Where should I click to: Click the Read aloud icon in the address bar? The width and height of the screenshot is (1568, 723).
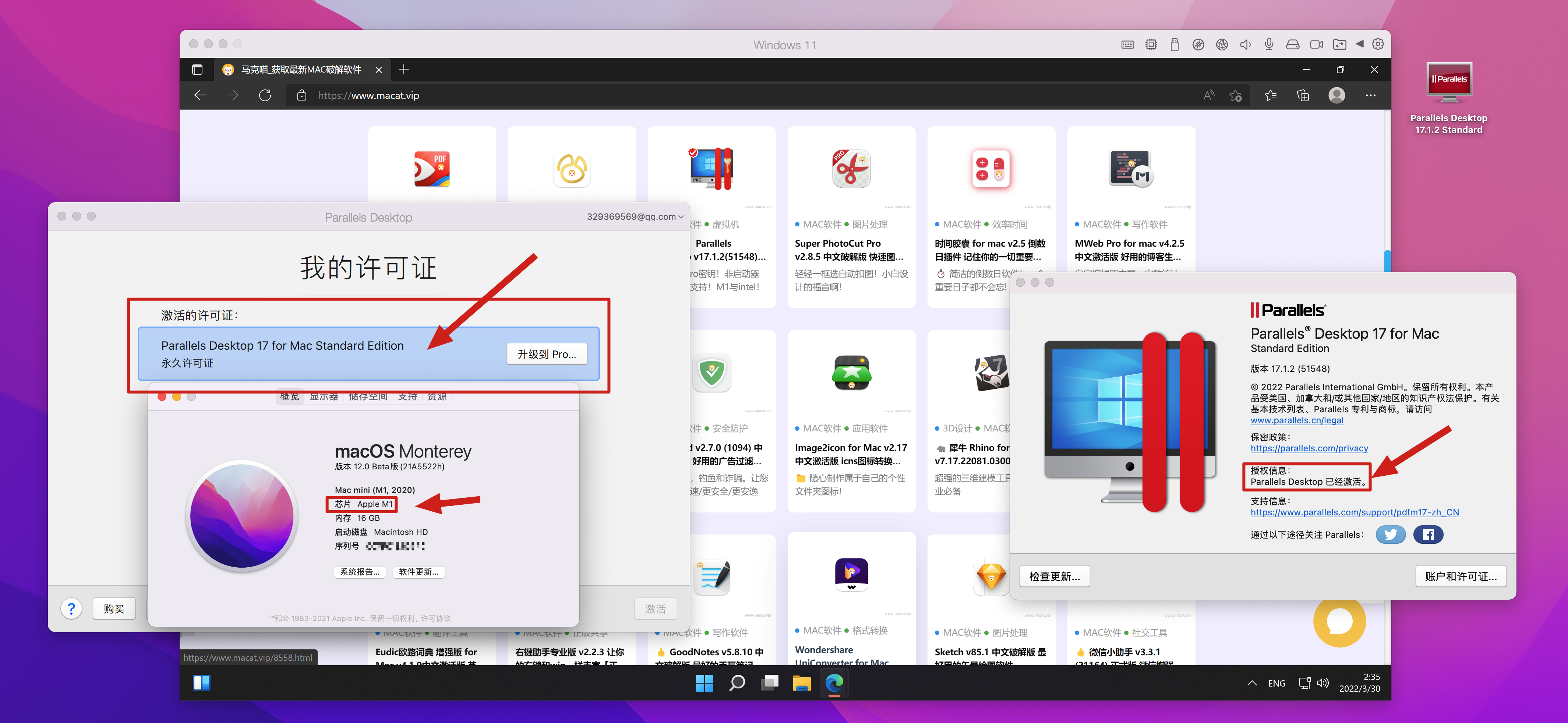pyautogui.click(x=1209, y=96)
